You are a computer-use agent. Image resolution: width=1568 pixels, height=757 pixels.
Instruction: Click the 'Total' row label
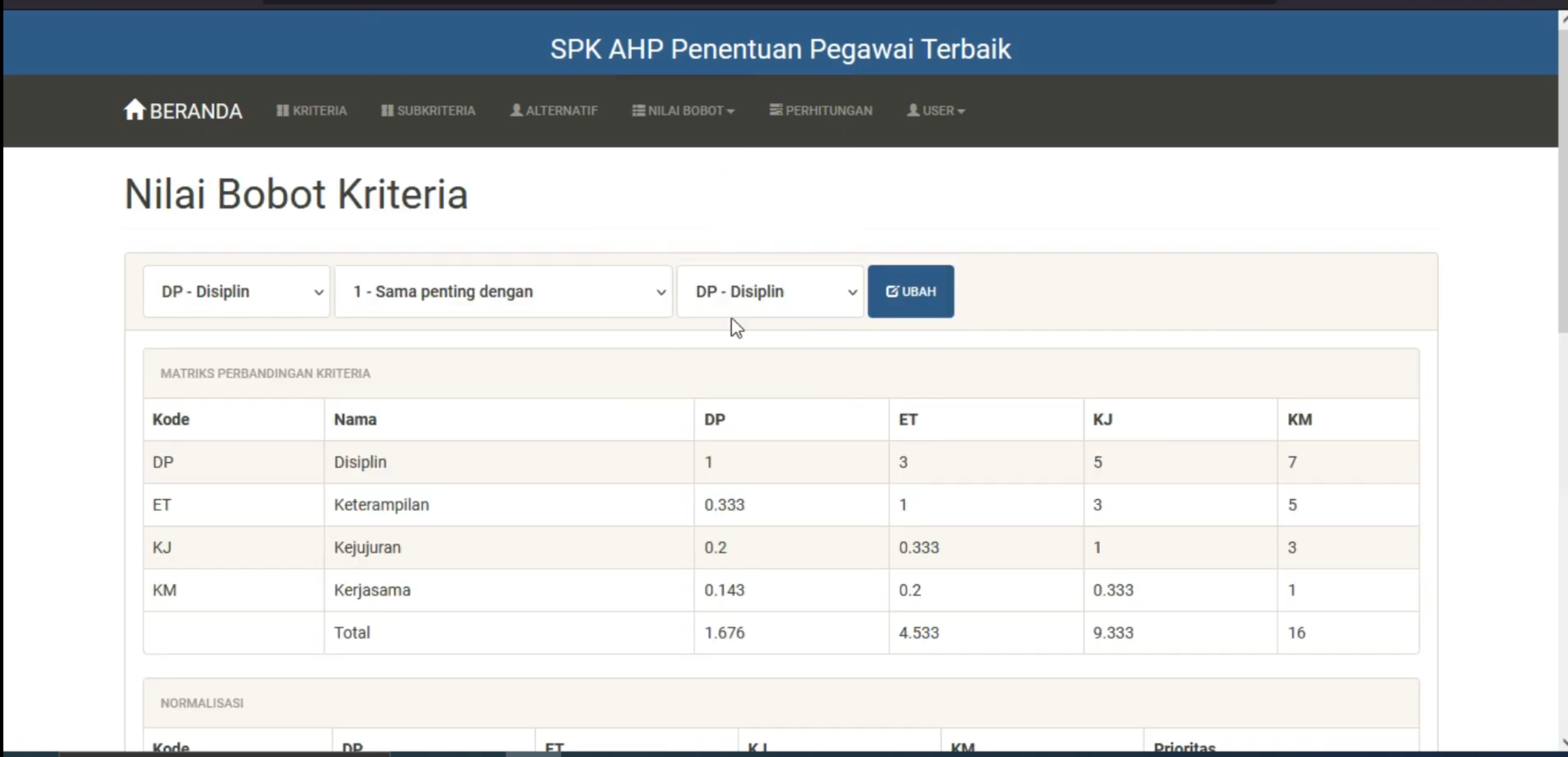(352, 632)
